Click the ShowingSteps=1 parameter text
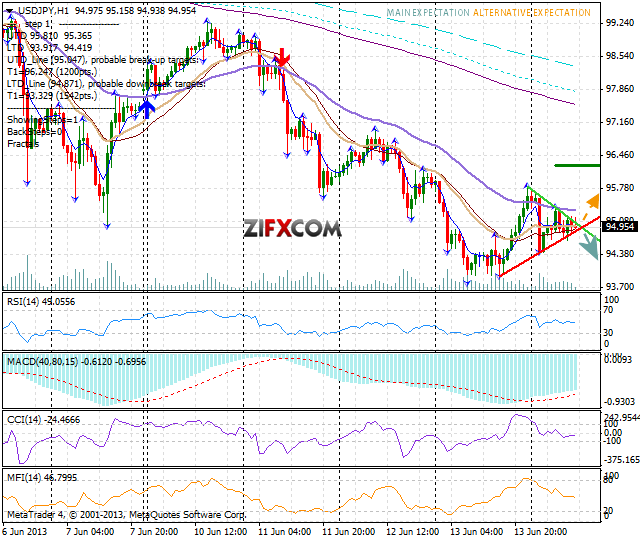640x540 pixels. (42, 120)
